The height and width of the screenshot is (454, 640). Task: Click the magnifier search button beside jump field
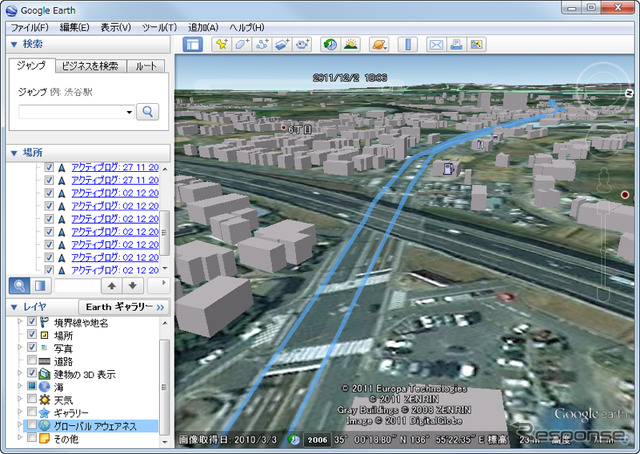click(x=147, y=111)
